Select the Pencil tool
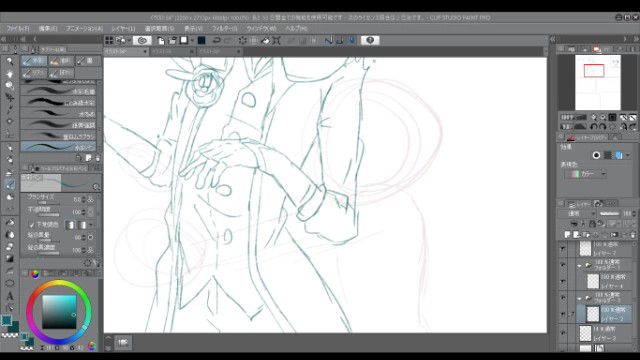The height and width of the screenshot is (360, 640). click(x=9, y=160)
